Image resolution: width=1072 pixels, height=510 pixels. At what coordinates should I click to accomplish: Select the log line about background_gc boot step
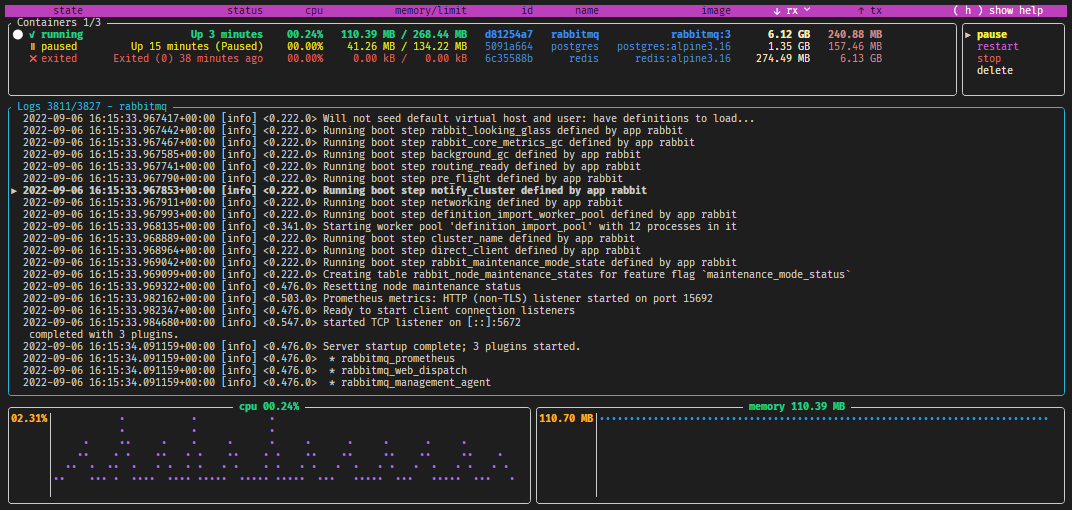pos(332,155)
